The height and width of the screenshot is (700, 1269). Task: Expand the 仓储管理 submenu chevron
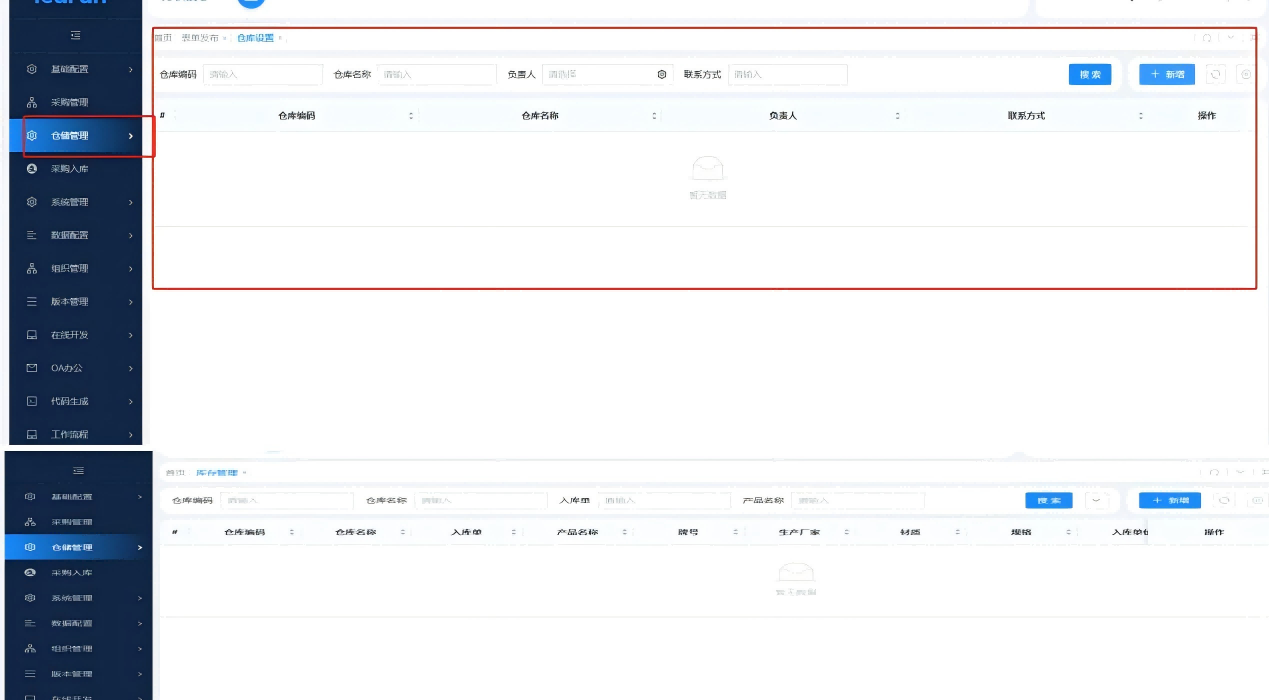[132, 135]
